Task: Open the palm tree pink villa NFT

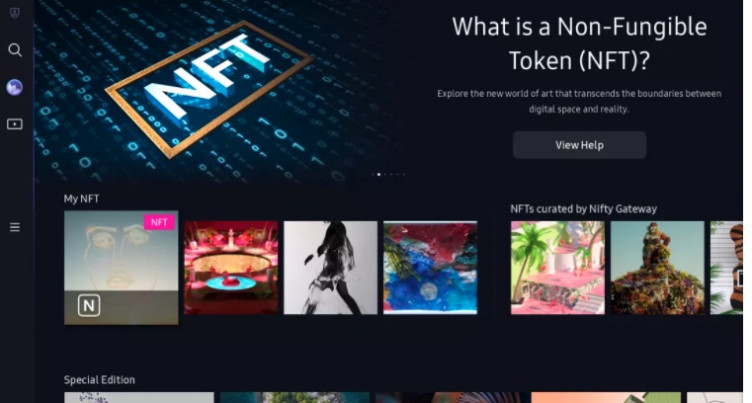Action: click(x=558, y=268)
